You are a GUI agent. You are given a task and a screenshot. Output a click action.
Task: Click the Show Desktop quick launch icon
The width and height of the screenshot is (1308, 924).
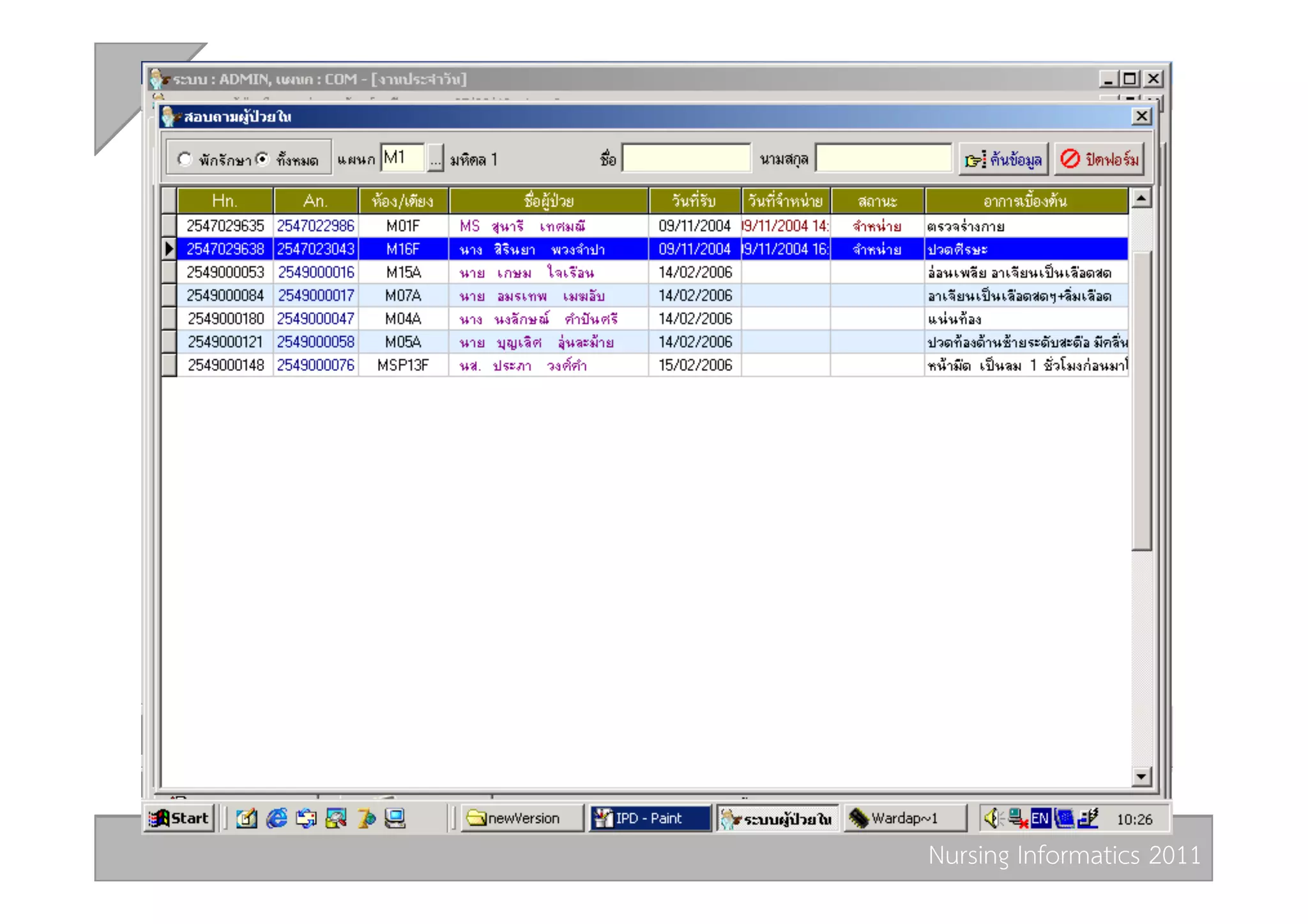(x=247, y=818)
